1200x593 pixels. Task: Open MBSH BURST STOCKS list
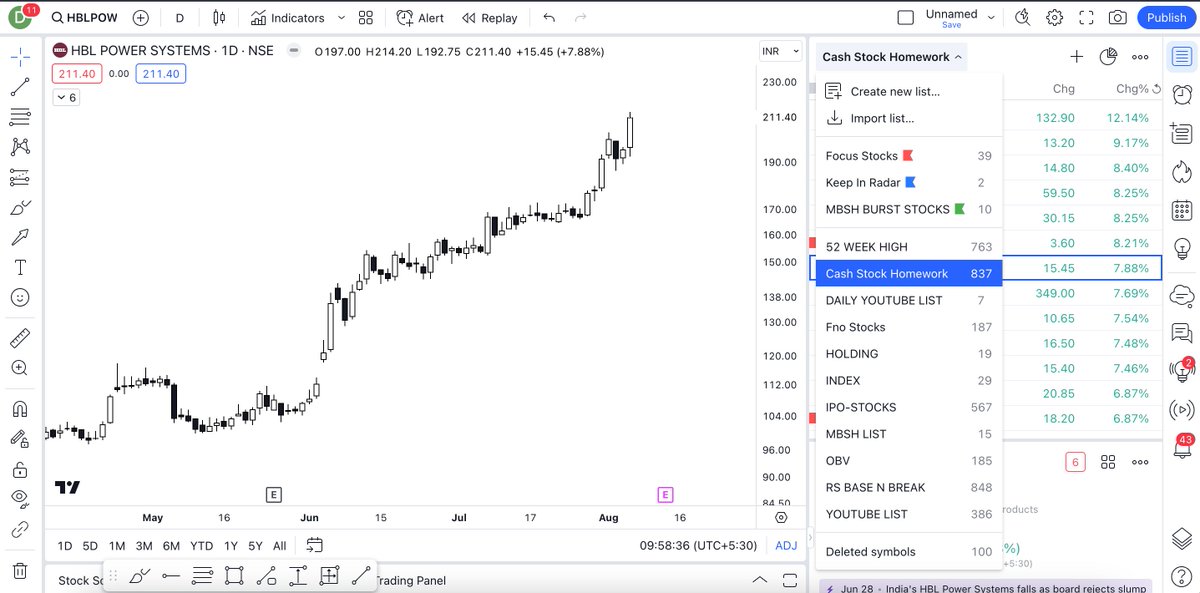(x=909, y=210)
